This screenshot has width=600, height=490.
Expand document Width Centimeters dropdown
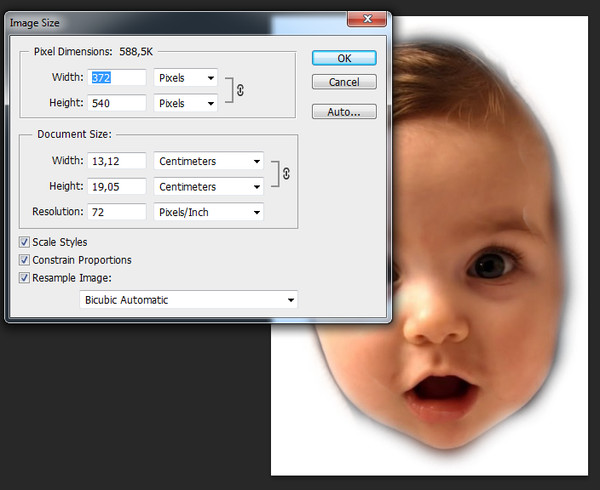[x=209, y=161]
